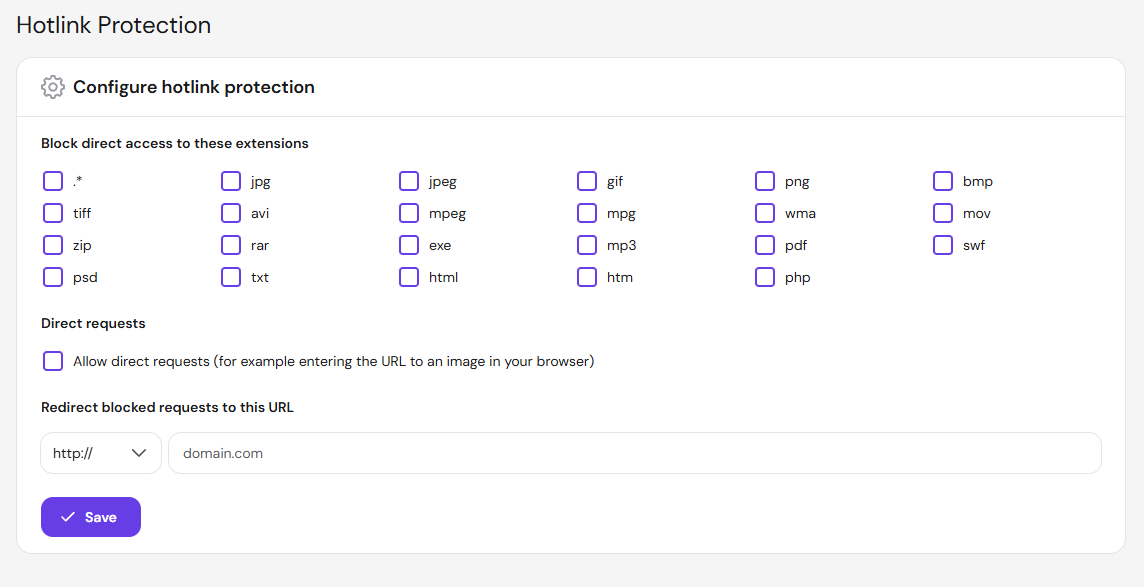Image resolution: width=1144 pixels, height=587 pixels.
Task: Select the gif extension checkbox
Action: [587, 181]
